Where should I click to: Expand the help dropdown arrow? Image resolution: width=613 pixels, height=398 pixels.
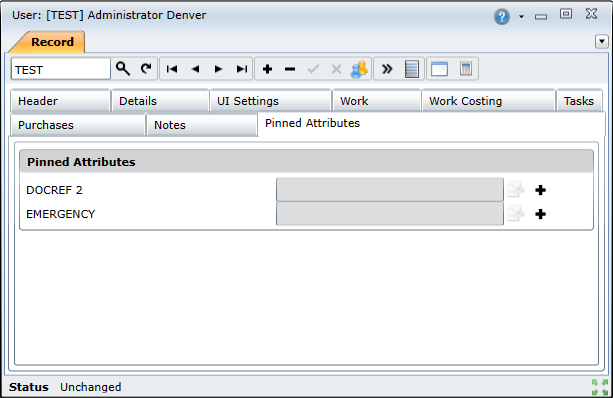[521, 17]
